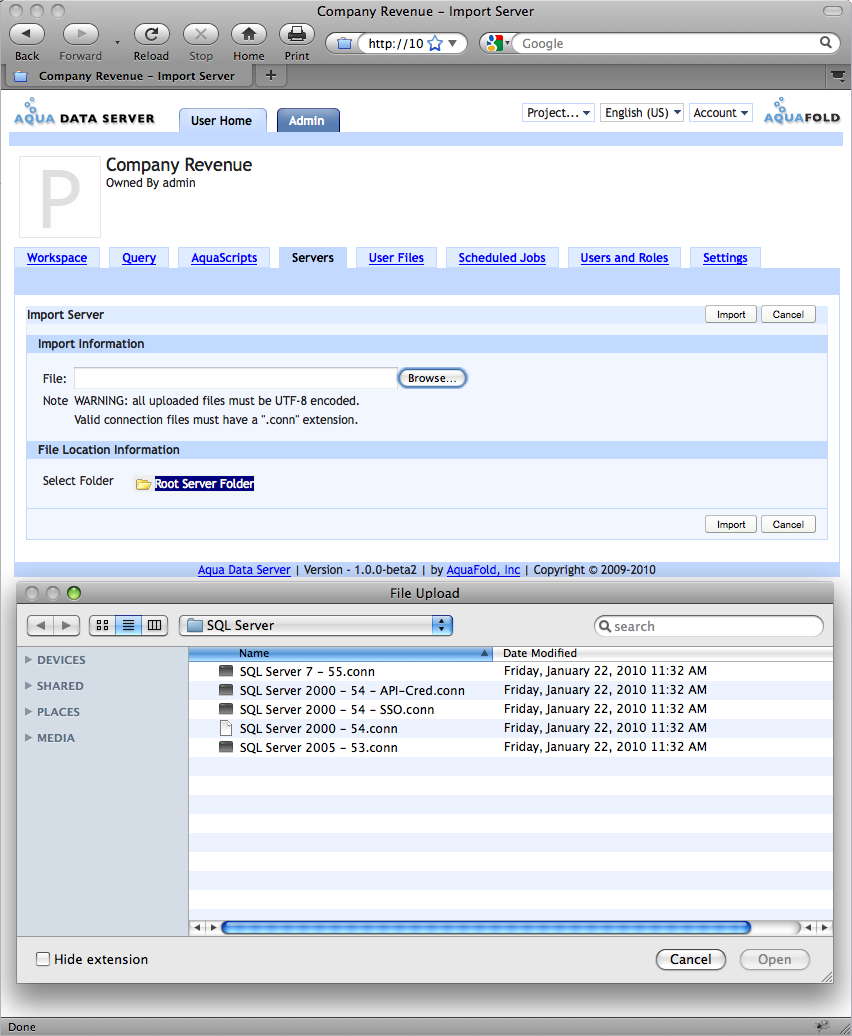Screen dimensions: 852x1036
Task: Click the File Upload search field
Action: coord(709,626)
